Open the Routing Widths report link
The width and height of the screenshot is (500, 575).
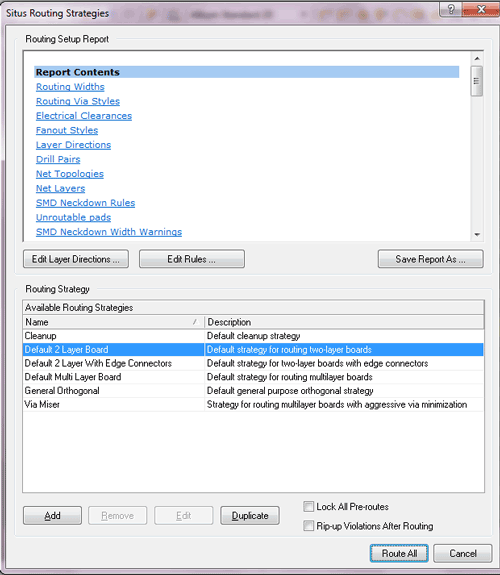70,87
